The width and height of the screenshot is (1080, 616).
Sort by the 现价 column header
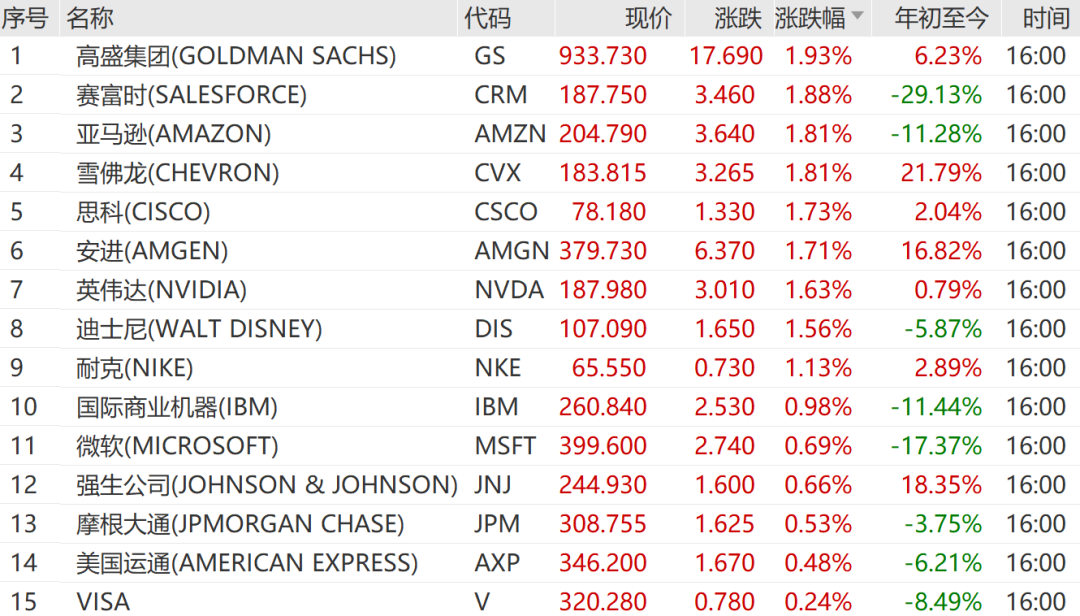point(648,18)
